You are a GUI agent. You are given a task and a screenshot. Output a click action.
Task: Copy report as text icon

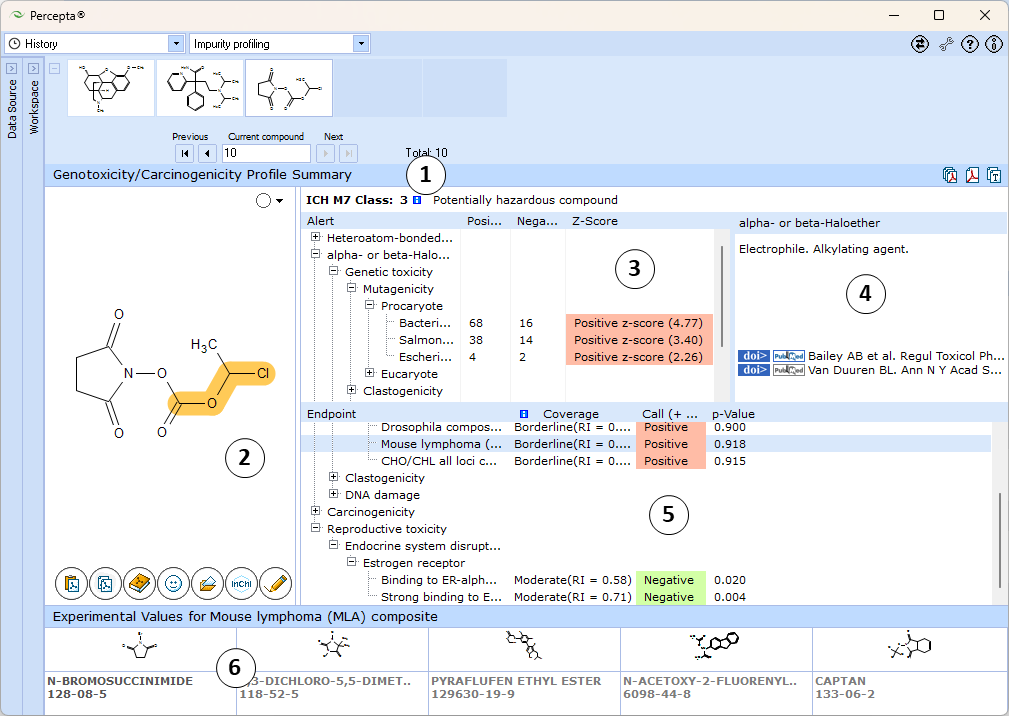pyautogui.click(x=994, y=175)
